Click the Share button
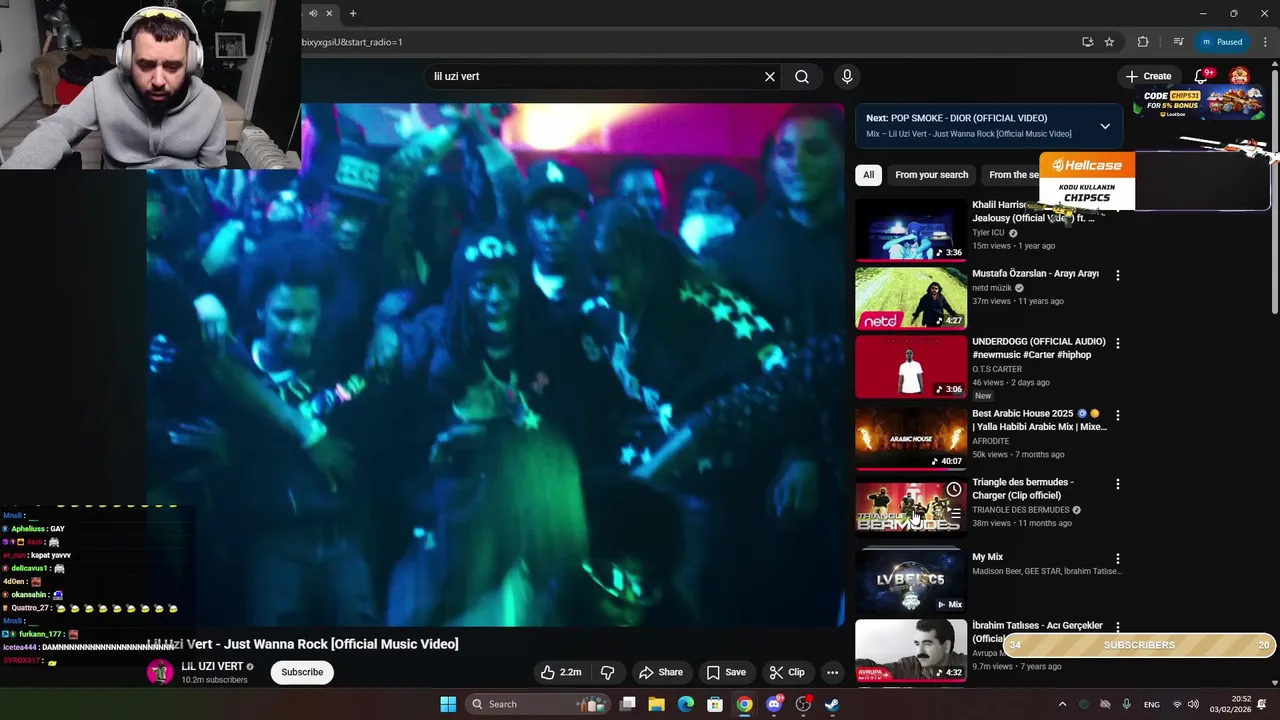 (661, 672)
